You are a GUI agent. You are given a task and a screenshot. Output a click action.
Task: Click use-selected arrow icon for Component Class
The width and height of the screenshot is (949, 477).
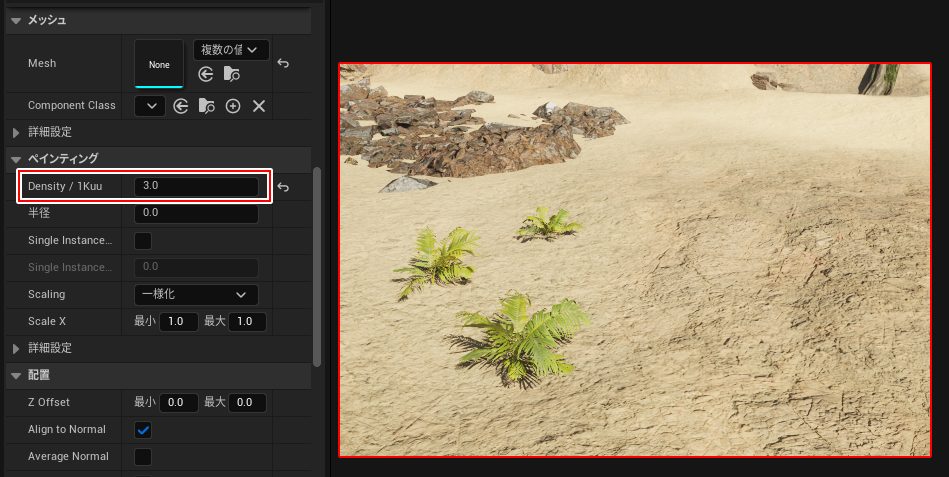click(x=181, y=106)
